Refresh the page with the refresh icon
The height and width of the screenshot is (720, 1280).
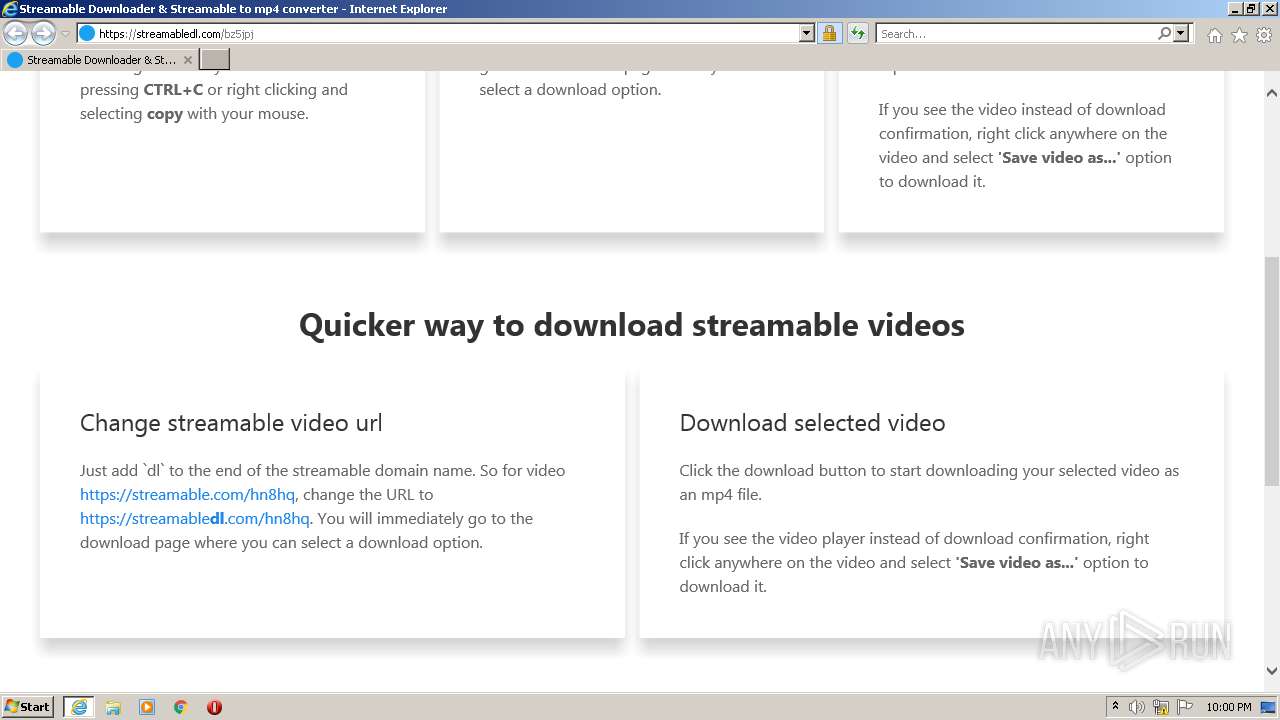coord(857,33)
